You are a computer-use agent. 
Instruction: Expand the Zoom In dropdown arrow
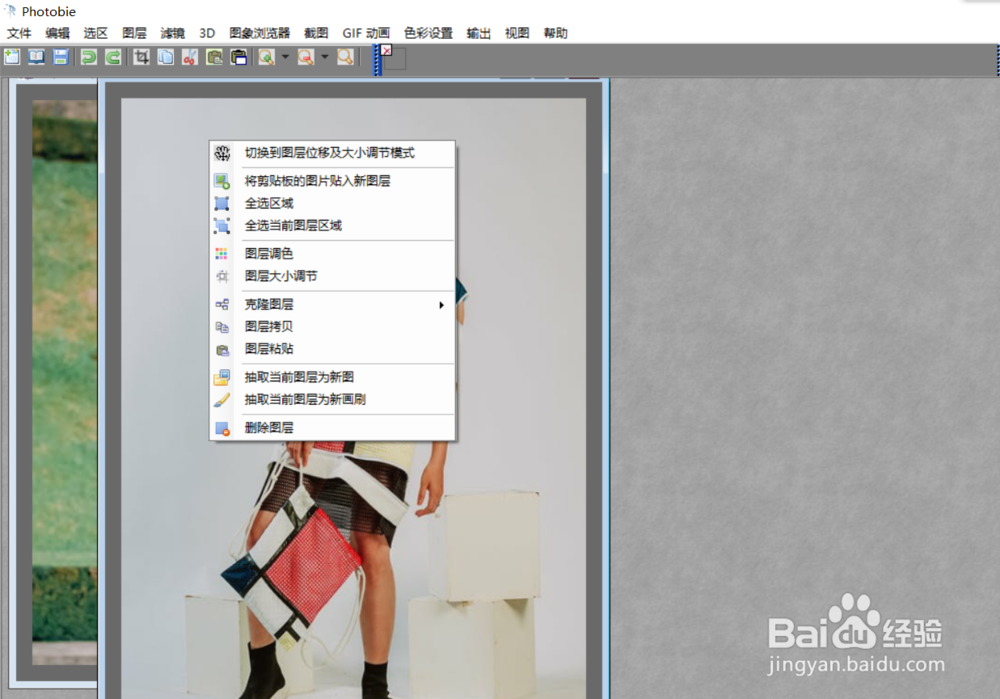[284, 57]
